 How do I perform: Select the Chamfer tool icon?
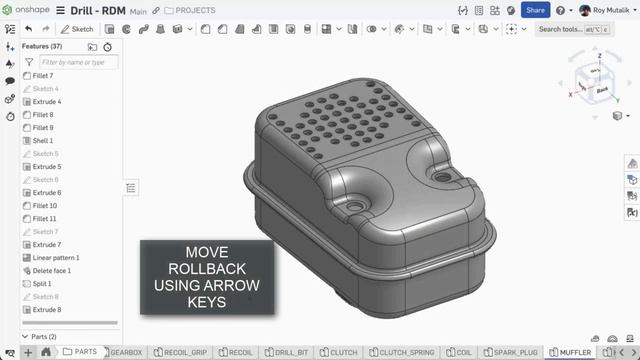pyautogui.click(x=222, y=29)
